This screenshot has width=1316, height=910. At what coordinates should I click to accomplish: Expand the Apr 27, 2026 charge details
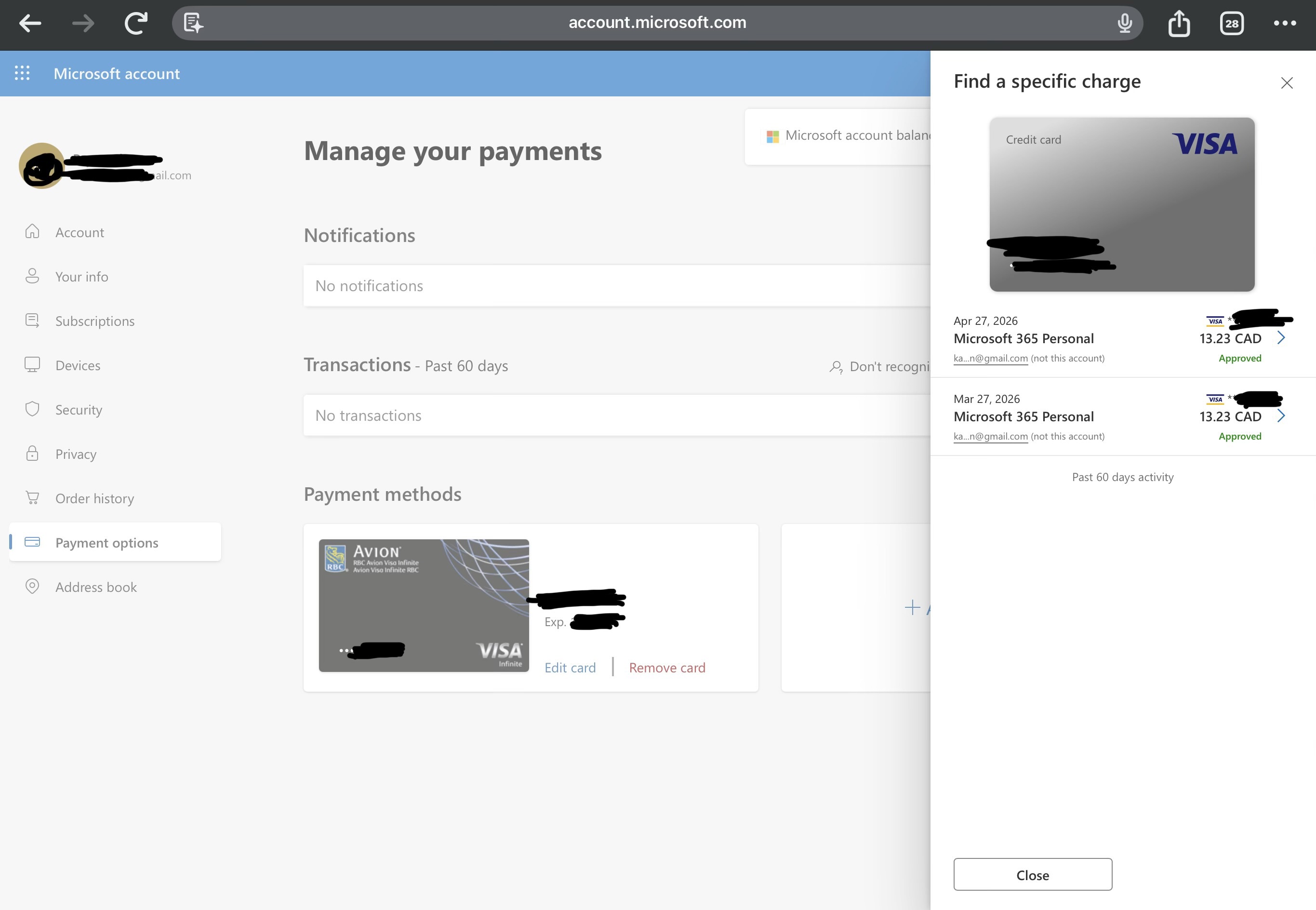(x=1281, y=337)
